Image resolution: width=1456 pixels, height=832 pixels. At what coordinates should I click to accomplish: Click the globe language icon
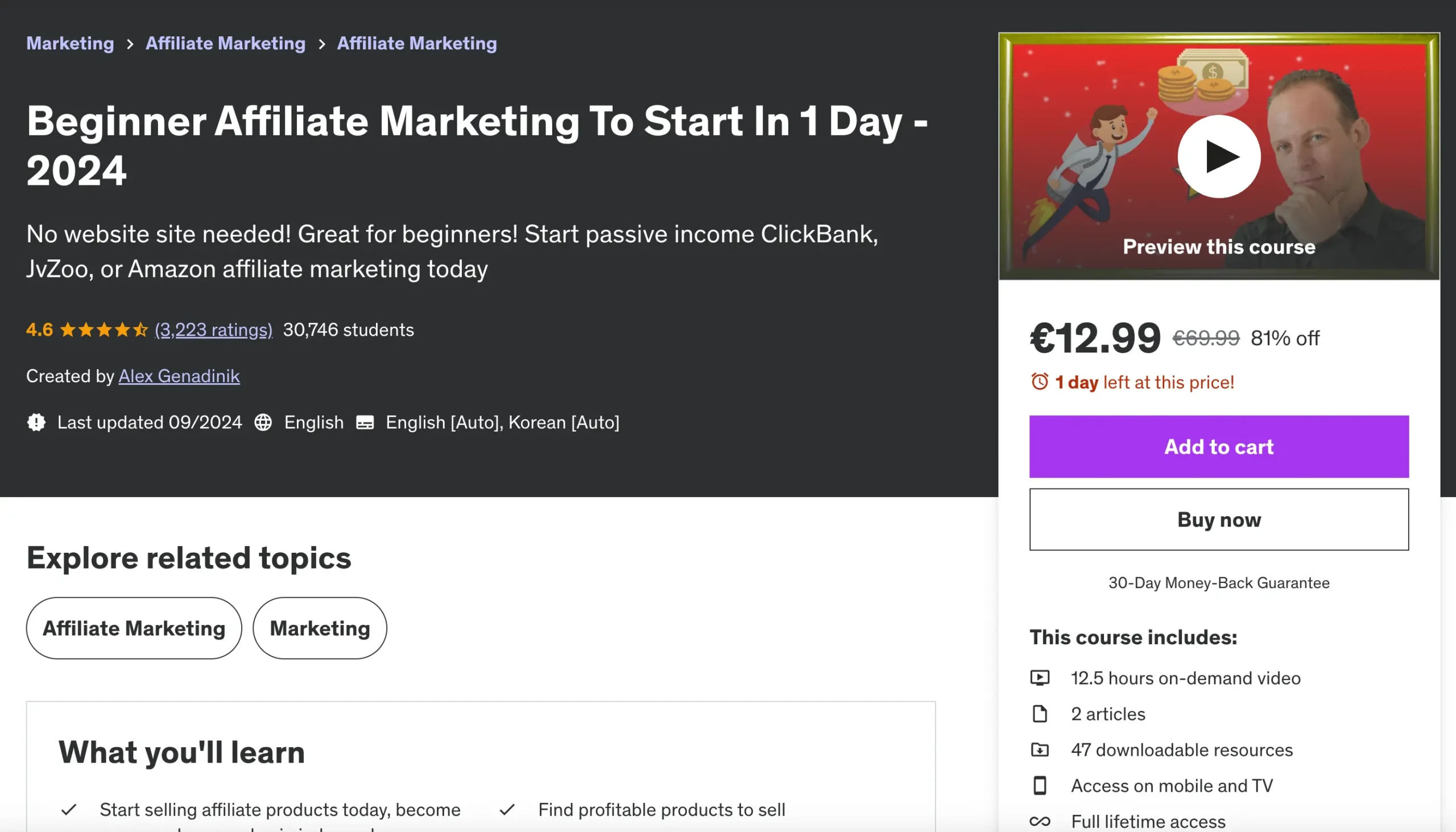[263, 423]
